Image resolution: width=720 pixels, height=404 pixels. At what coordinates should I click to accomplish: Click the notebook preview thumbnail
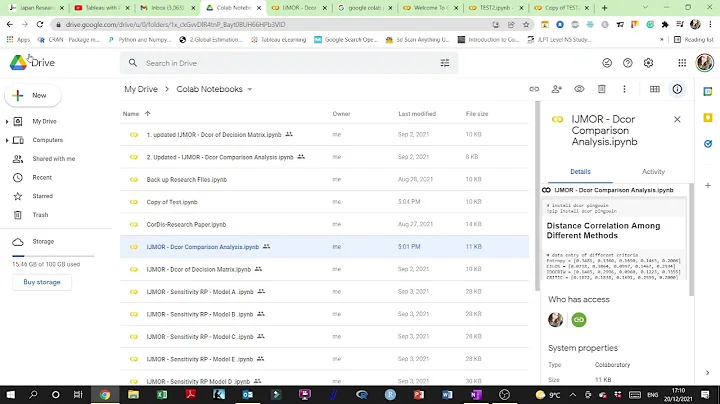(x=614, y=239)
